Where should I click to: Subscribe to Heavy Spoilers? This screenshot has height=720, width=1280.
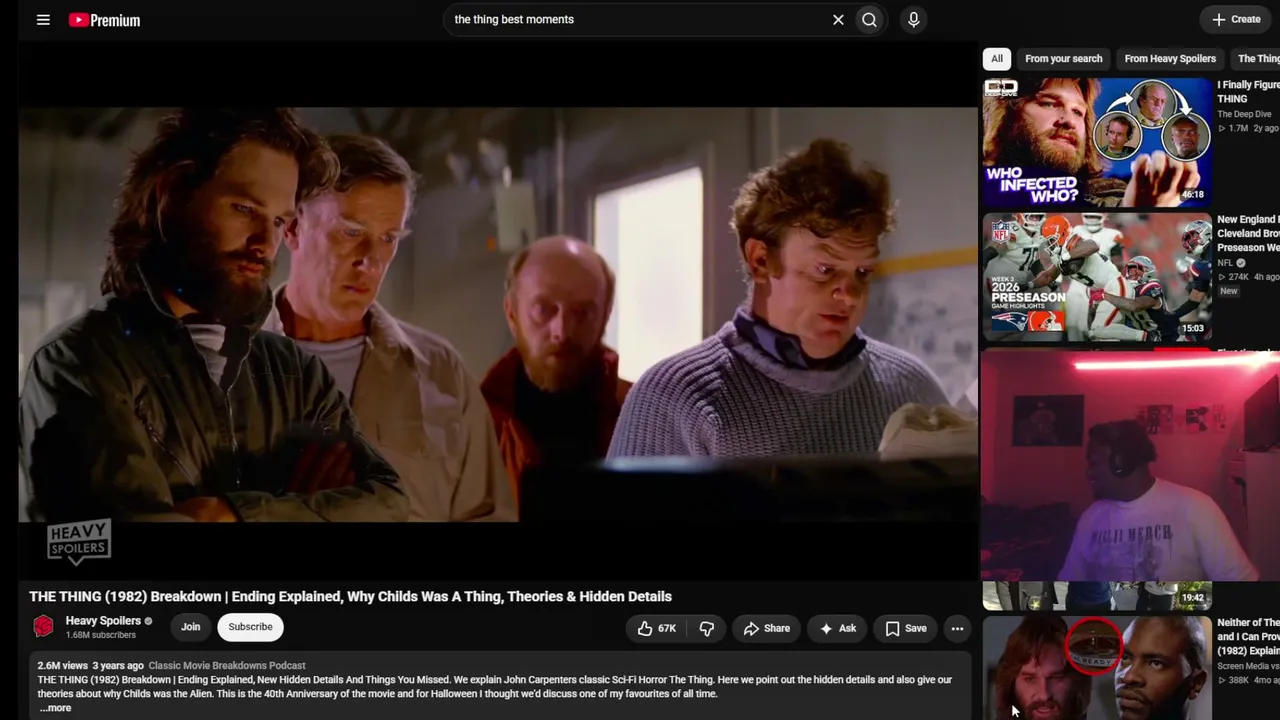click(250, 627)
